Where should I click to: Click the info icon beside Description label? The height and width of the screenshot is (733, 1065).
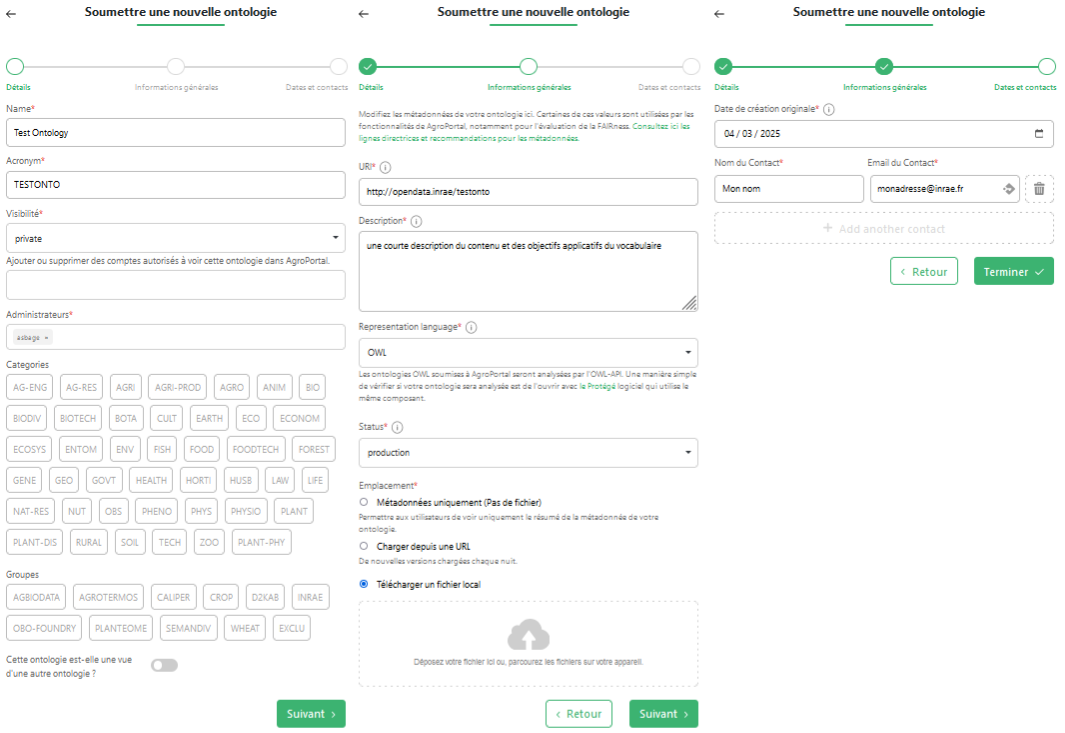[416, 221]
